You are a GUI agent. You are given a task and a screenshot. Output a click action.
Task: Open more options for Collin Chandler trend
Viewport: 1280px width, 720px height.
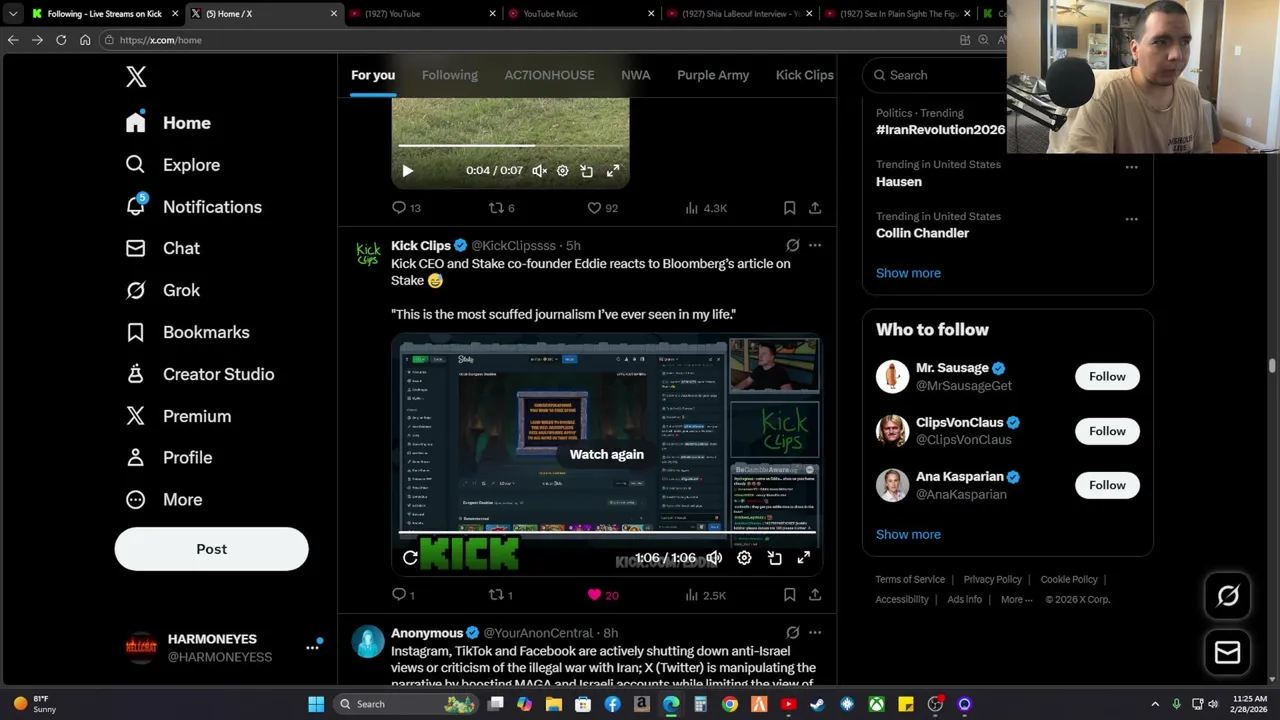[x=1131, y=219]
